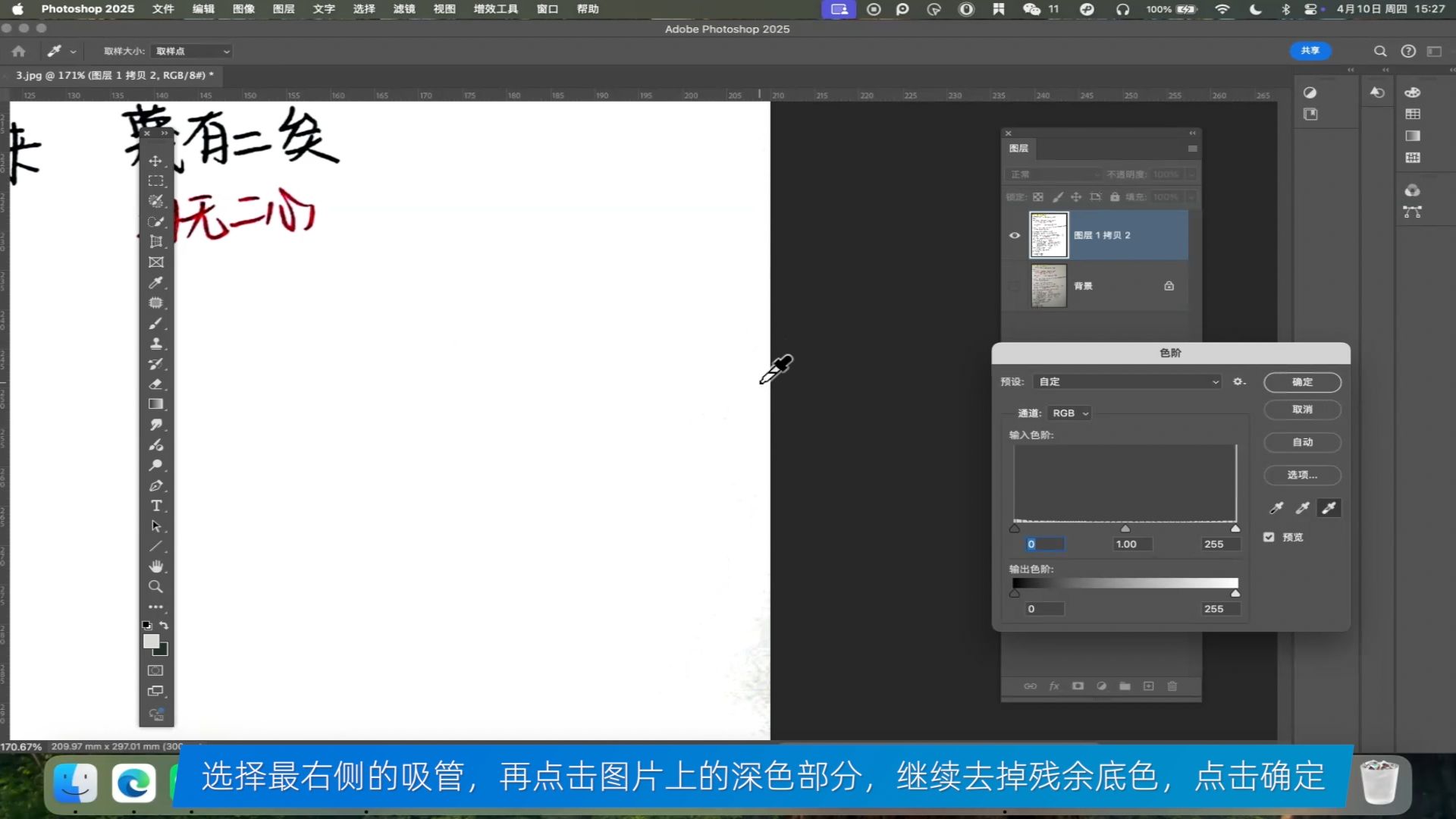
Task: Select the Zoom magnifier tool in the toolbox
Action: [155, 587]
